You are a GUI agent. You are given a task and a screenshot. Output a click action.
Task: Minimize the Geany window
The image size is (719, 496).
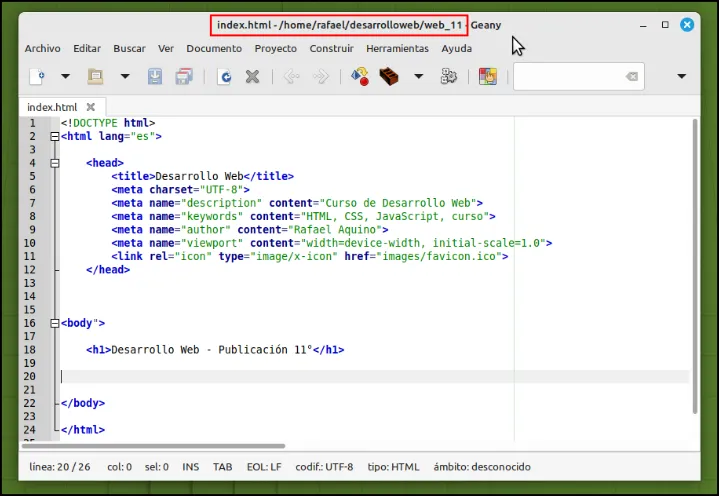643,25
